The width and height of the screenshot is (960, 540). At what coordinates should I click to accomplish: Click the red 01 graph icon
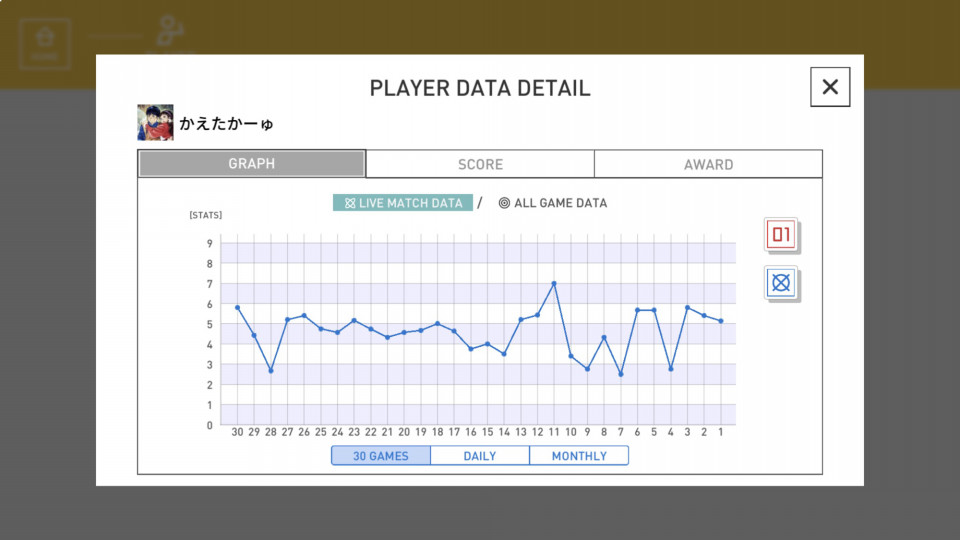[781, 236]
